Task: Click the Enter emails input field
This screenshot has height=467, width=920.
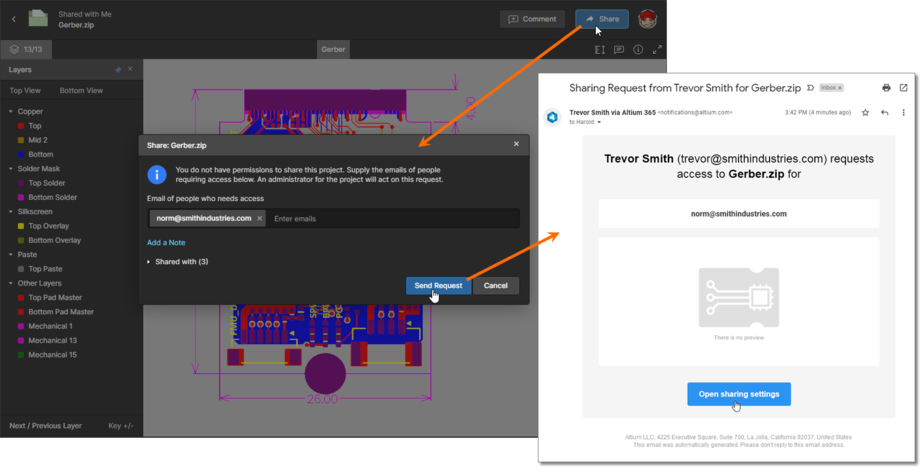Action: point(390,218)
